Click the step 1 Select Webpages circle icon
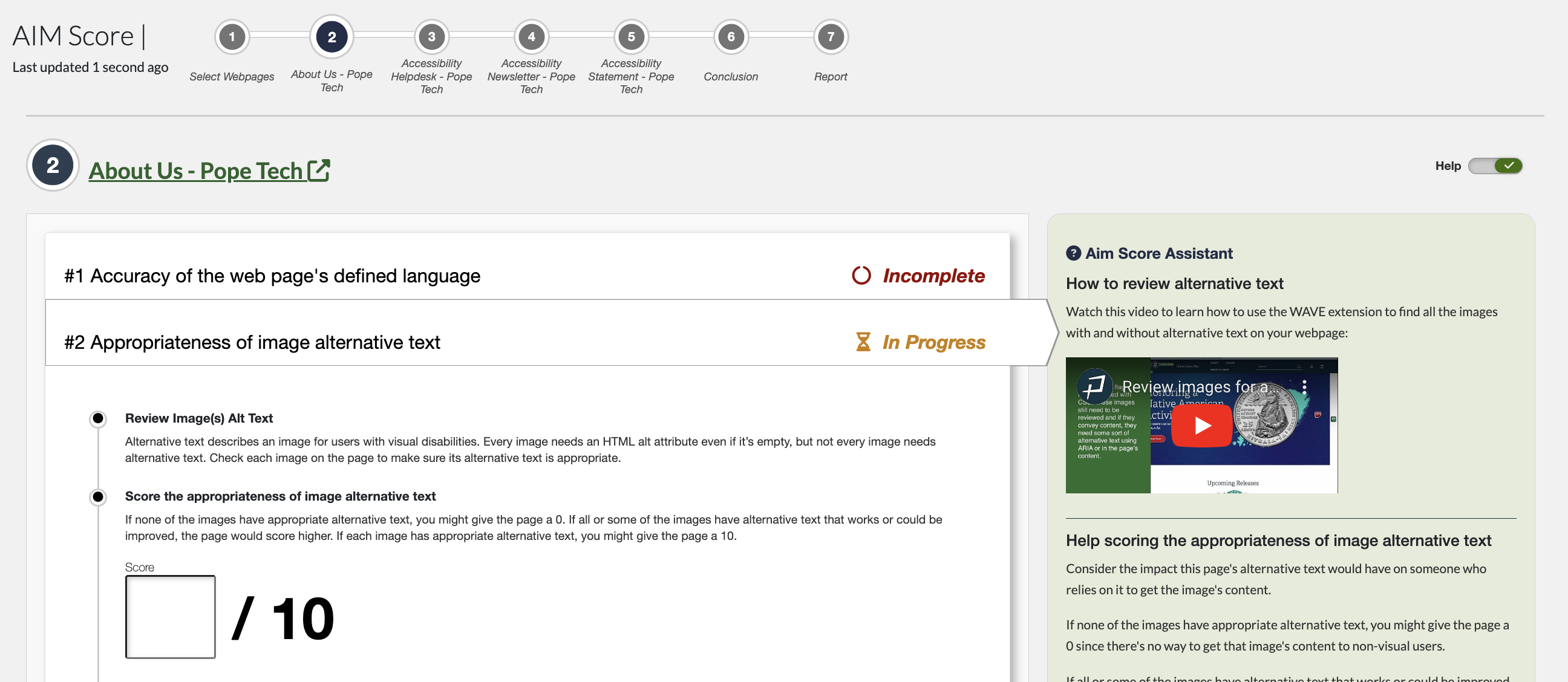This screenshot has height=682, width=1568. tap(232, 38)
